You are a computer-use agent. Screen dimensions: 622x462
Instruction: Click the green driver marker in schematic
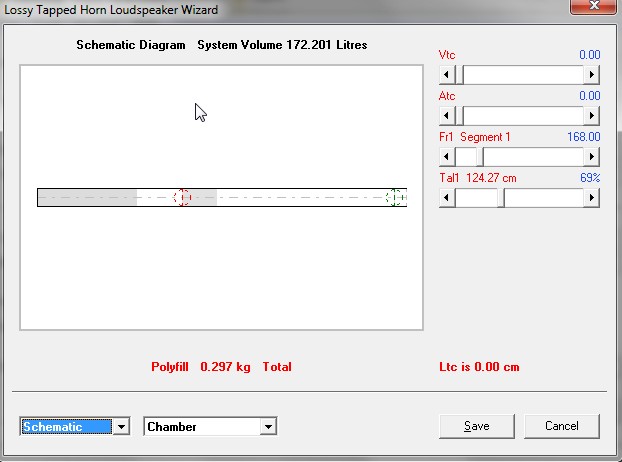395,197
